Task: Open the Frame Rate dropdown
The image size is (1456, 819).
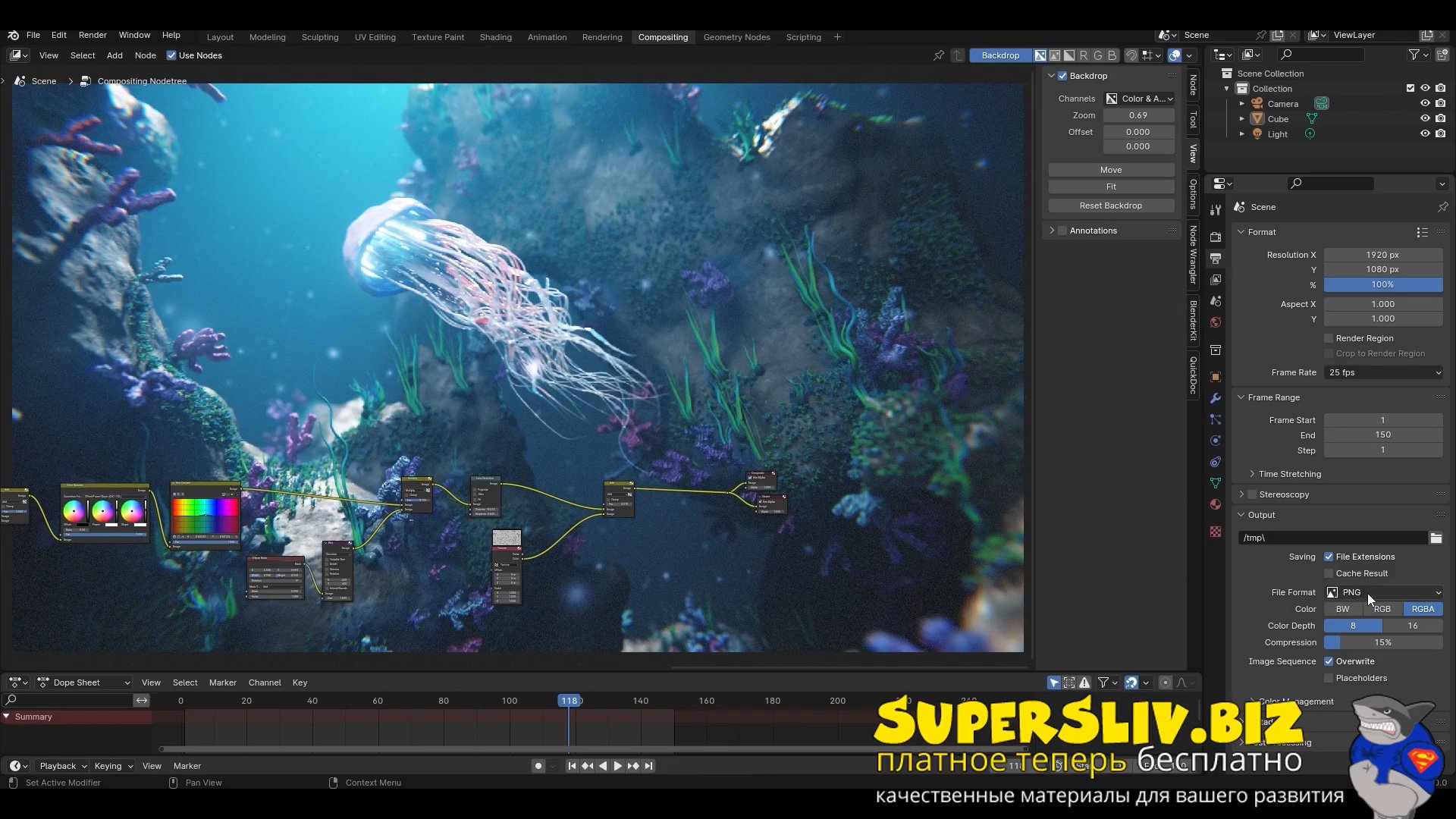Action: click(x=1383, y=372)
